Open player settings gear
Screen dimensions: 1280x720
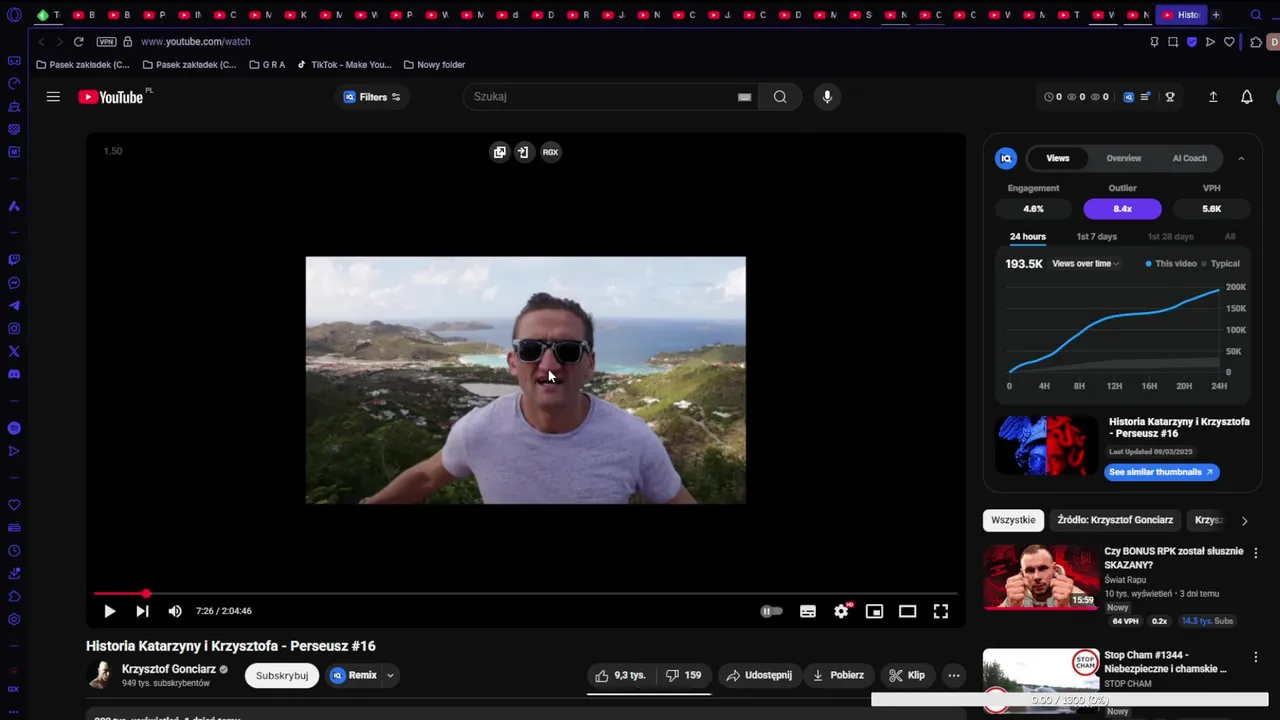coord(841,611)
